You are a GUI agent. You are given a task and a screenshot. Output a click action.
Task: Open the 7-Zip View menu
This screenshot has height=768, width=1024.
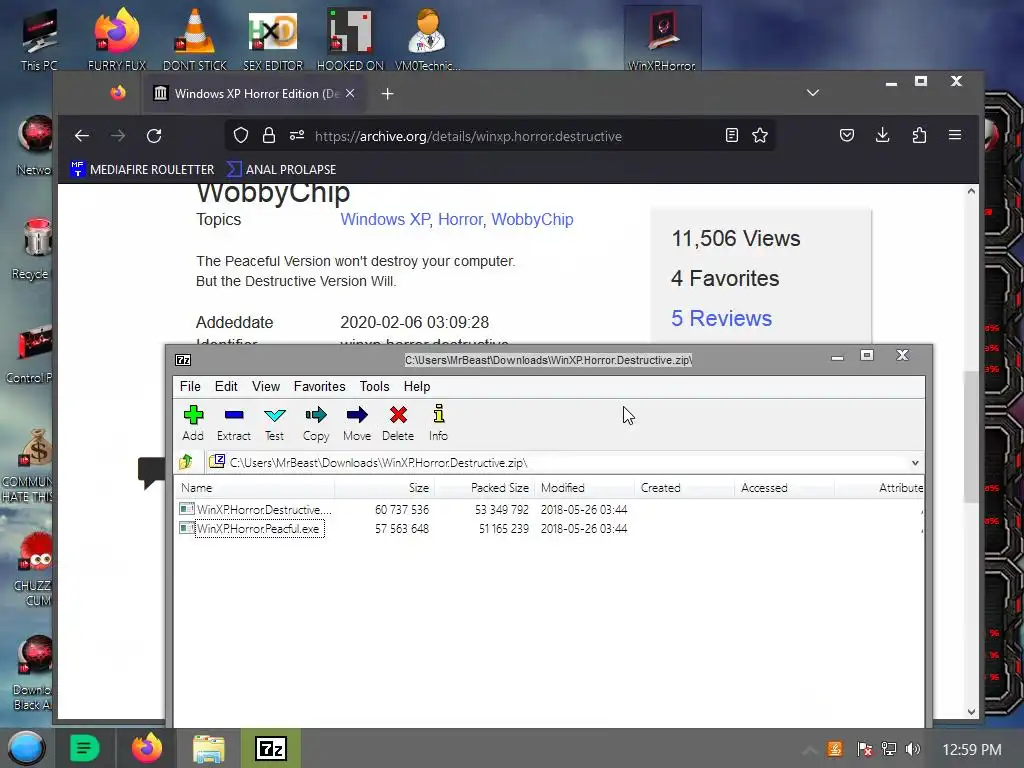266,387
